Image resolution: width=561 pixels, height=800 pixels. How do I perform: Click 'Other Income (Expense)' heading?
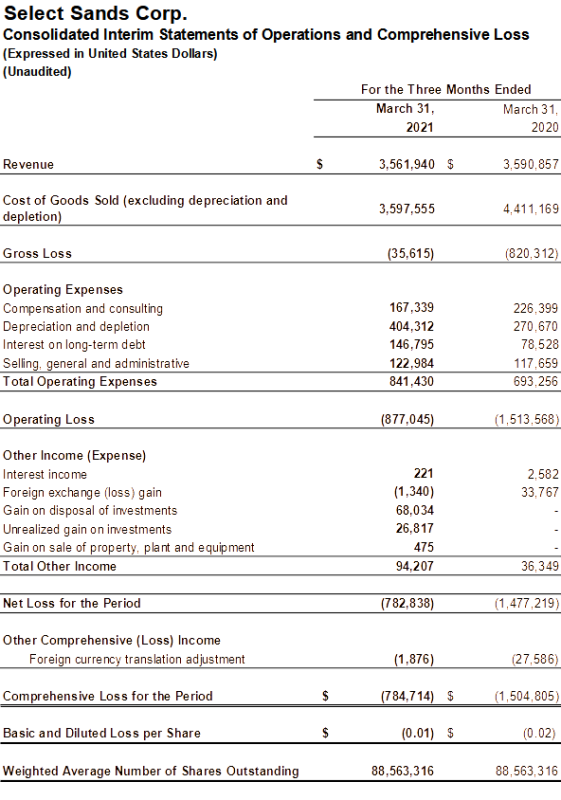click(x=74, y=456)
